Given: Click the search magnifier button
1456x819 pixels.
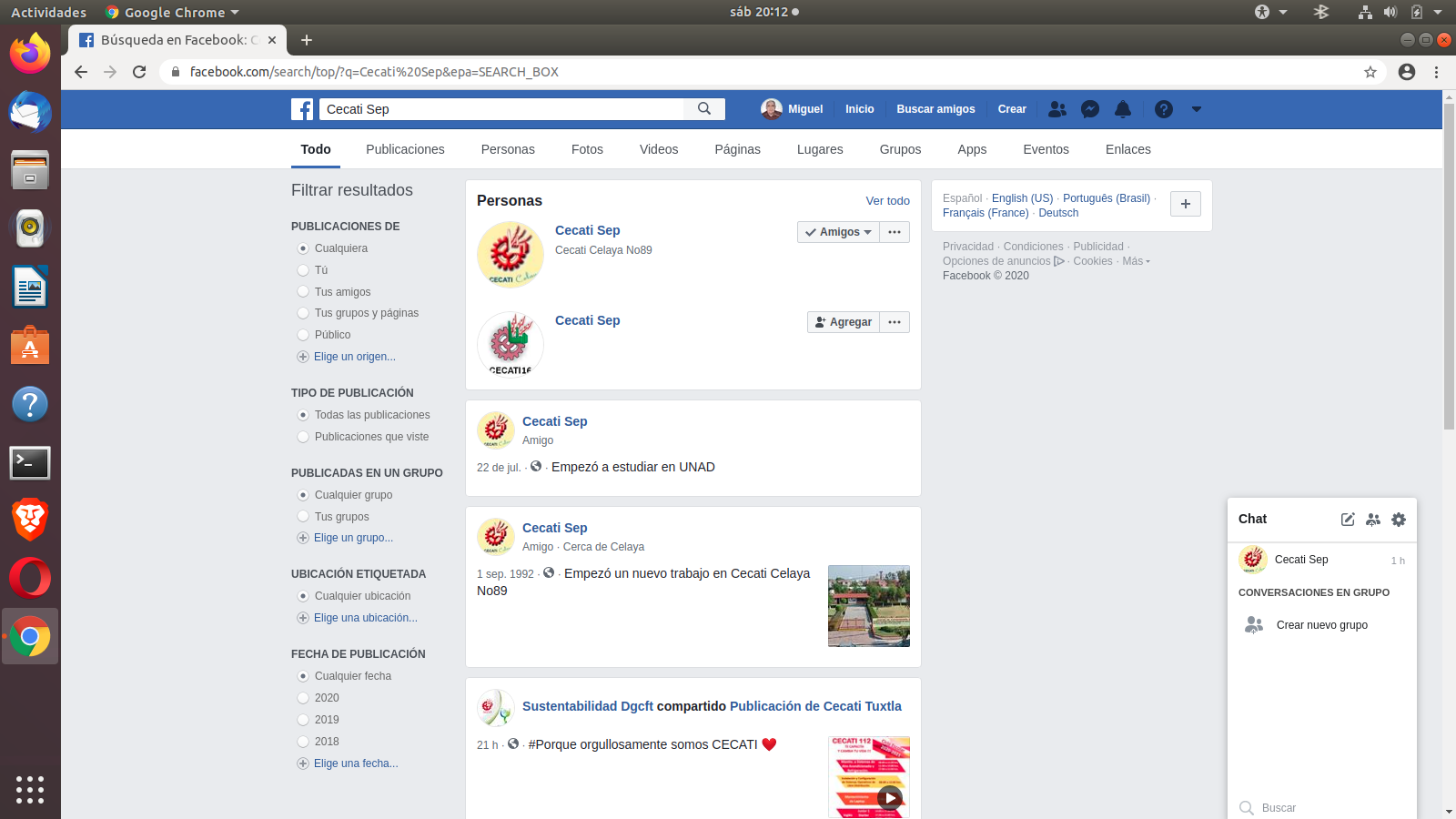Looking at the screenshot, I should click(x=704, y=109).
